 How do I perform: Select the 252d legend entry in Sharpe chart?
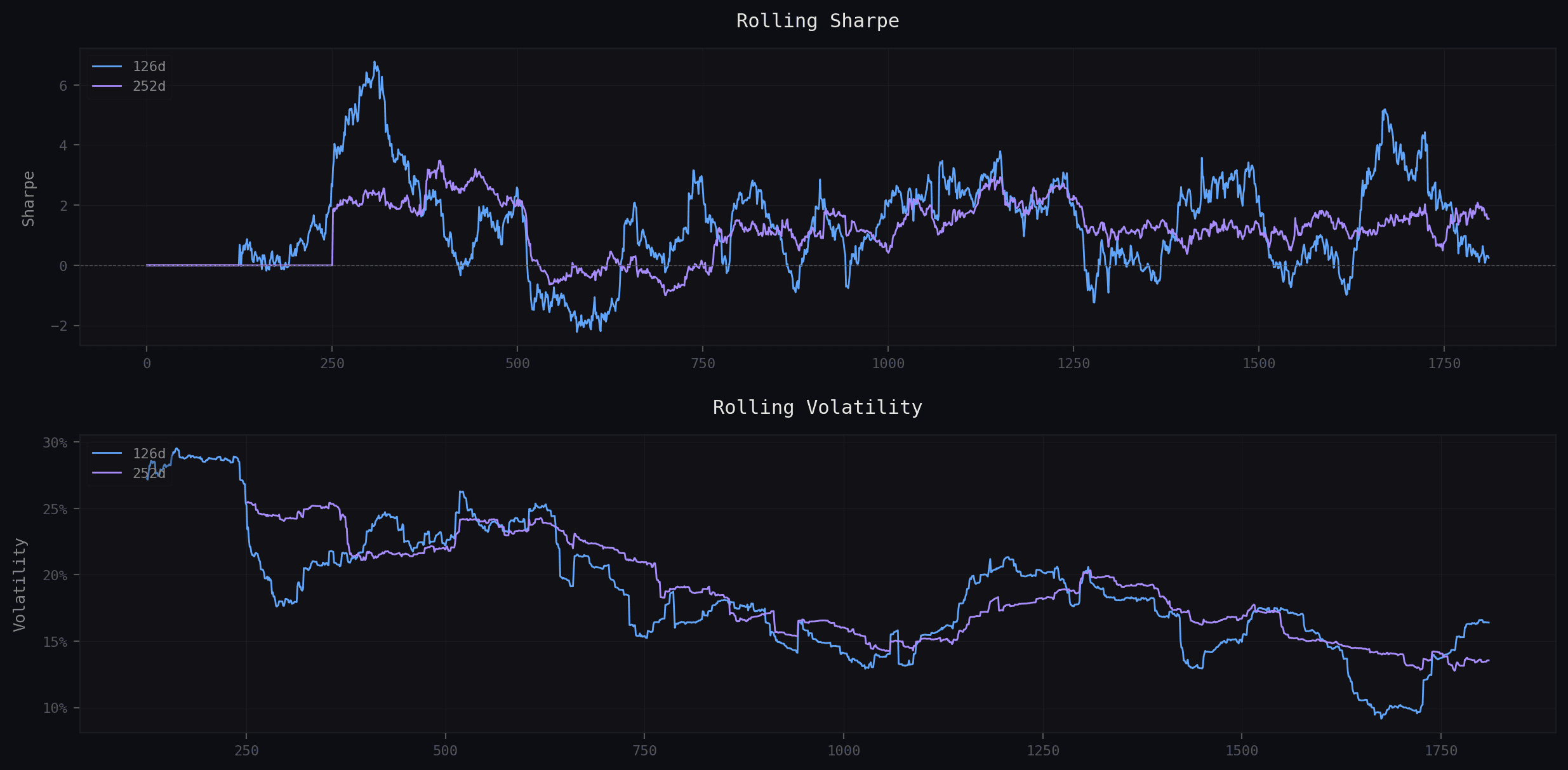tap(129, 86)
